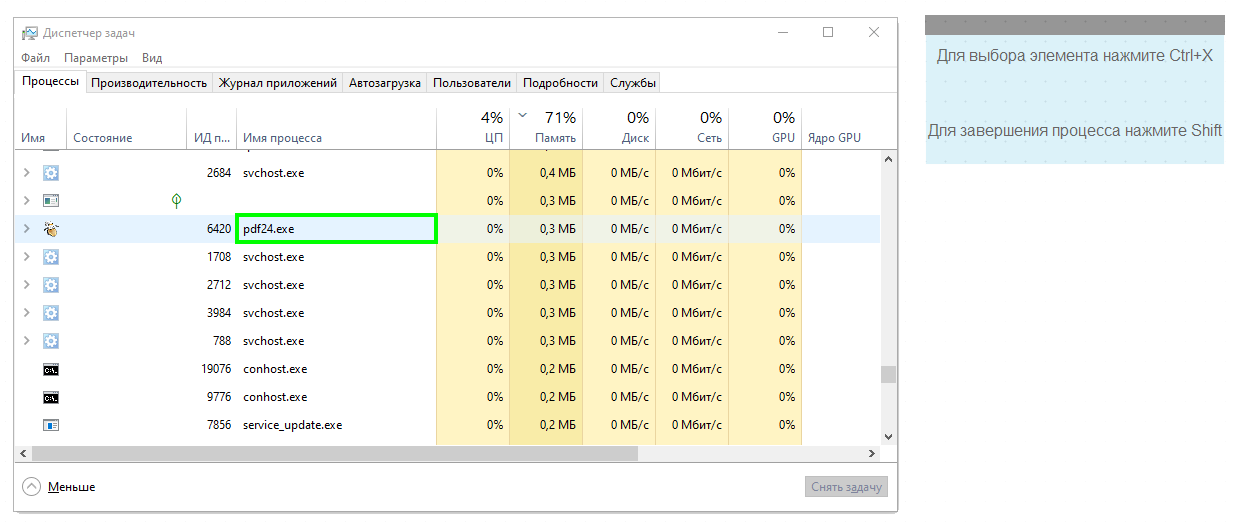1237x527 pixels.
Task: Open the Файл menu
Action: click(35, 58)
